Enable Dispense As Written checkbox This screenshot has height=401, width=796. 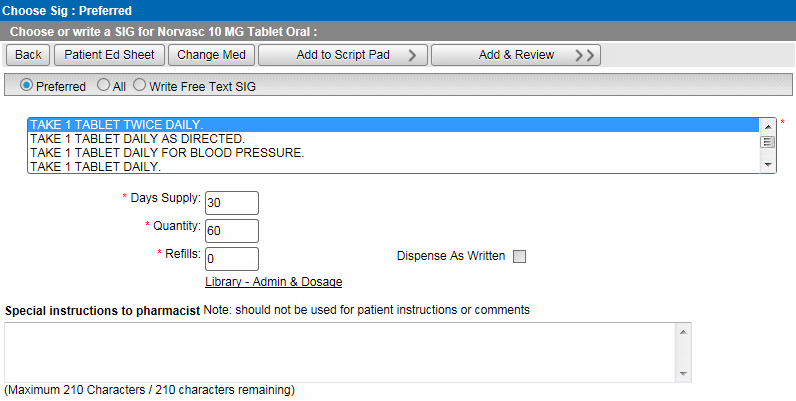pyautogui.click(x=519, y=256)
